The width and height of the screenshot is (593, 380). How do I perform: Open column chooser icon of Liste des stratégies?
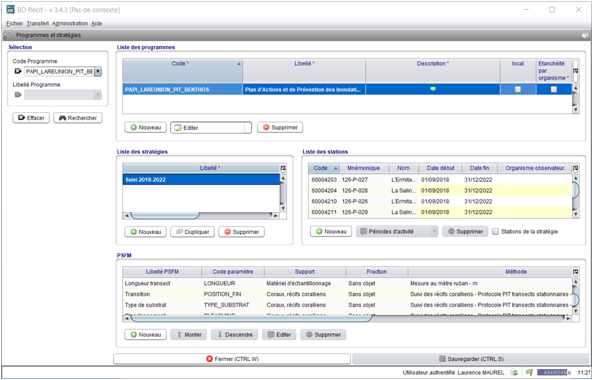[283, 168]
